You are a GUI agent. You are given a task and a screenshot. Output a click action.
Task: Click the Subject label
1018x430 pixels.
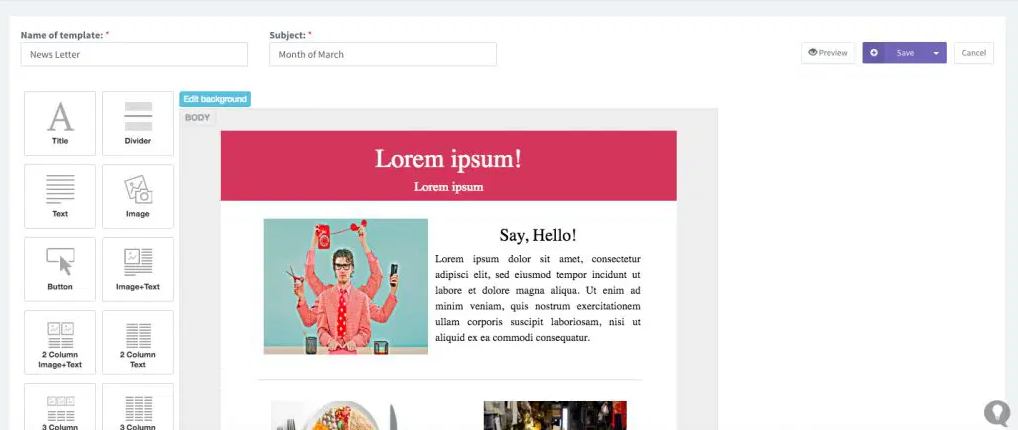click(x=287, y=35)
